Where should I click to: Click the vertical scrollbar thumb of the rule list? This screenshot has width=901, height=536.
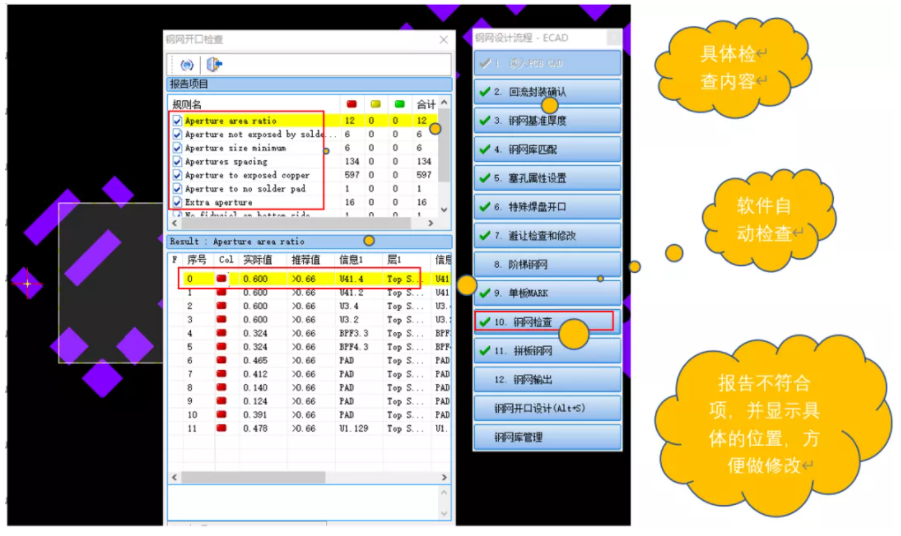click(x=444, y=146)
